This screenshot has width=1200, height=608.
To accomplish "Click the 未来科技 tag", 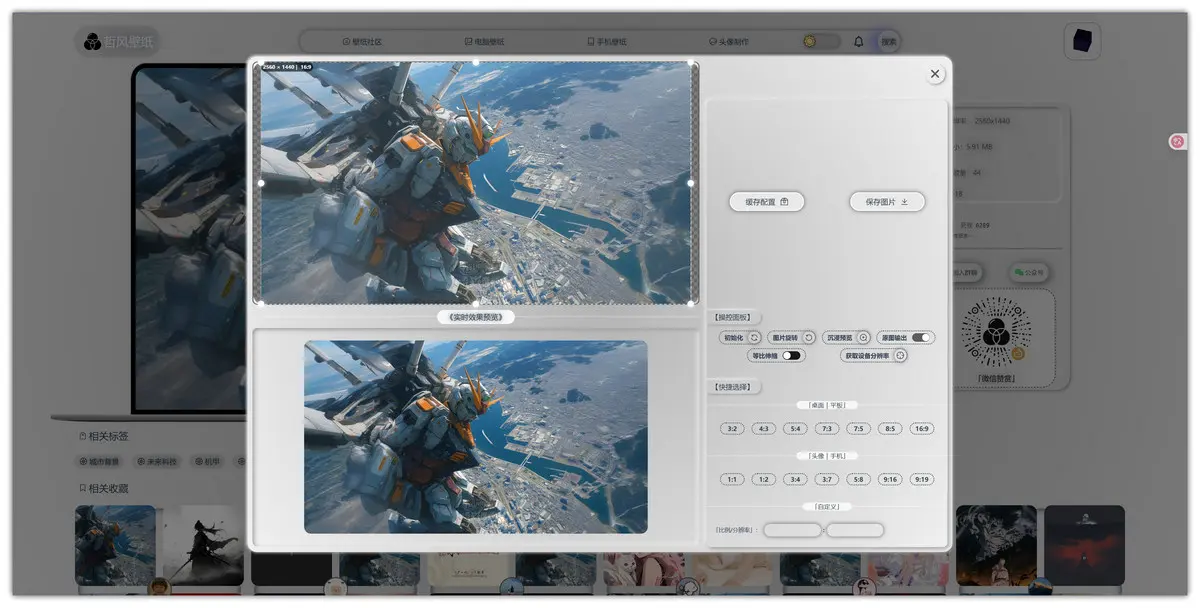I will [156, 462].
